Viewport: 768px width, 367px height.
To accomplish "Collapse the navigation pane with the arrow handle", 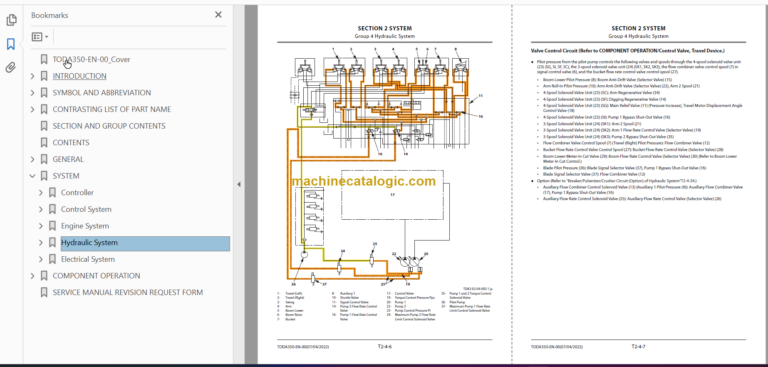I will point(239,185).
